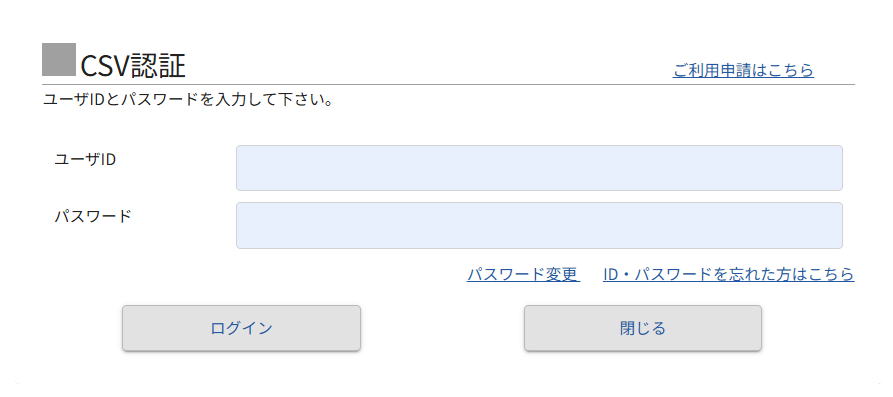Dismiss the dialog using 閉じる
The width and height of the screenshot is (893, 397).
[643, 328]
